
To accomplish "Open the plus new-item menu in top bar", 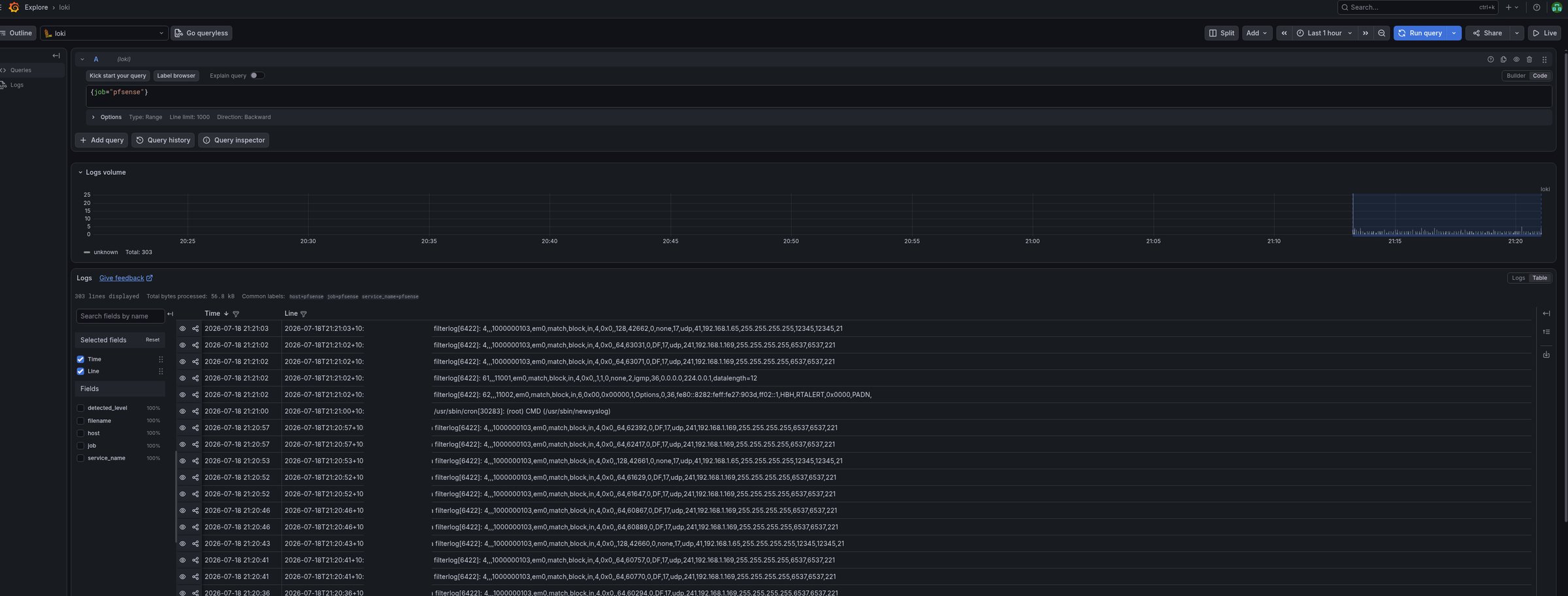I will pos(1512,7).
